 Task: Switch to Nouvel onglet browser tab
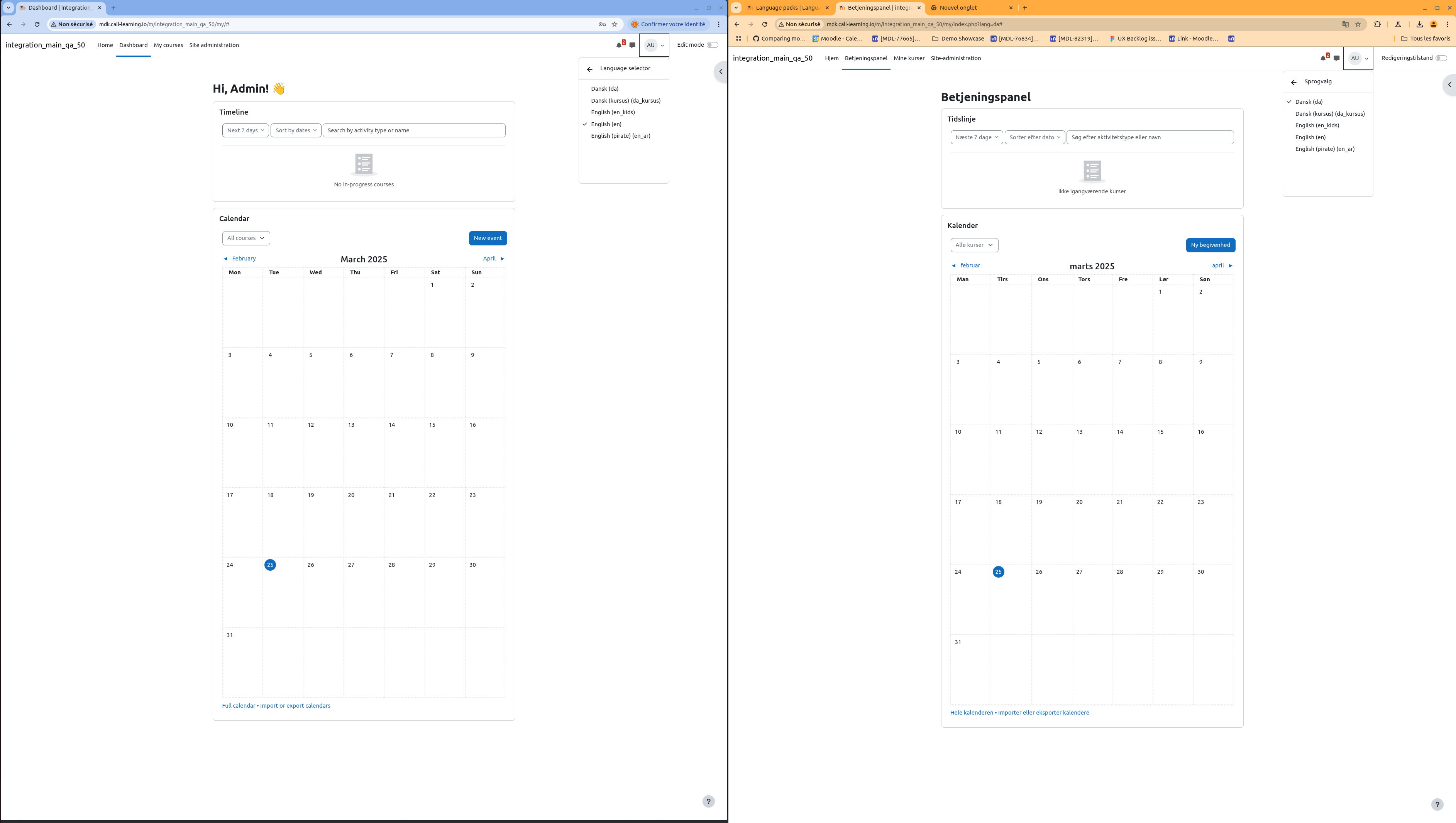point(972,8)
